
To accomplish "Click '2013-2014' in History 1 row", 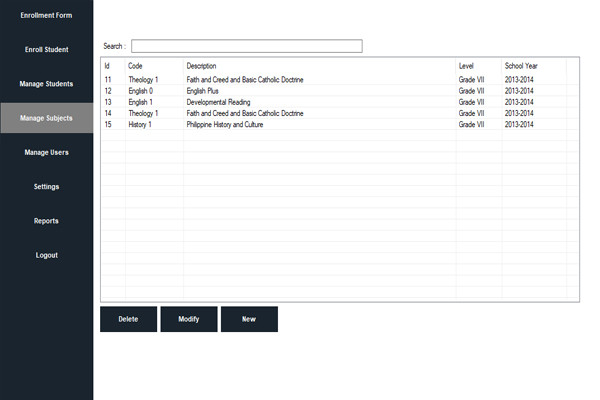I will pos(519,124).
